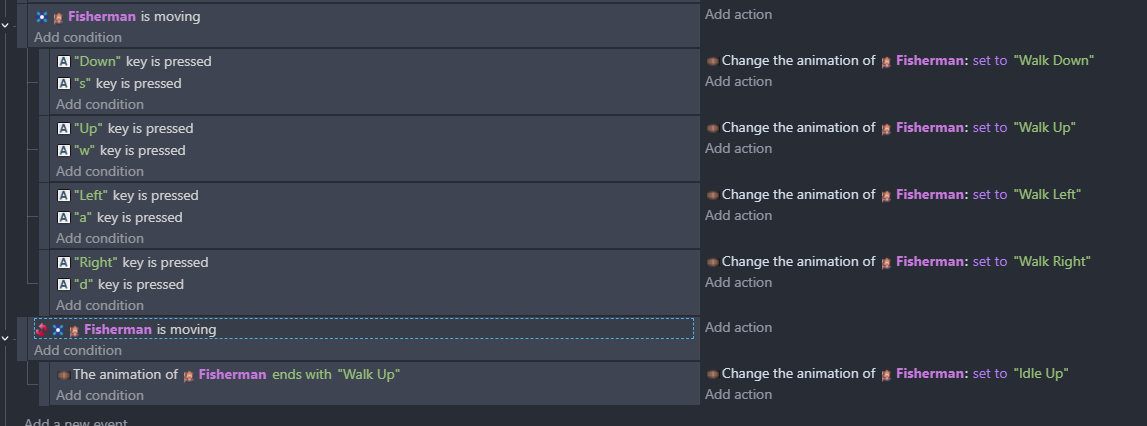1147x426 pixels.
Task: Click keyboard icon beside "w" key condition
Action: (x=64, y=151)
